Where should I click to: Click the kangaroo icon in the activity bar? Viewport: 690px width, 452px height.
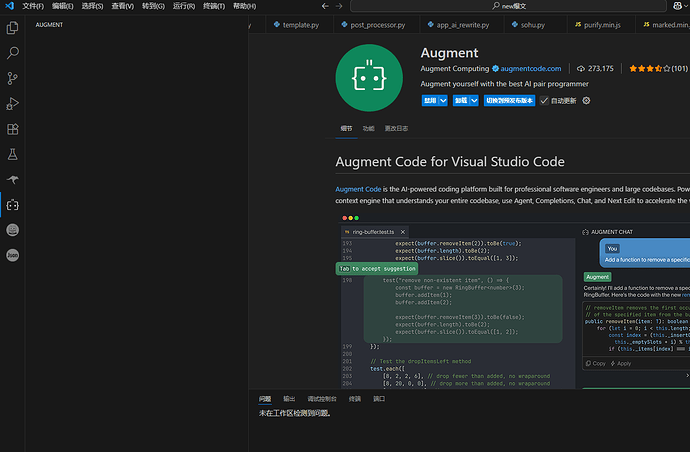point(12,180)
